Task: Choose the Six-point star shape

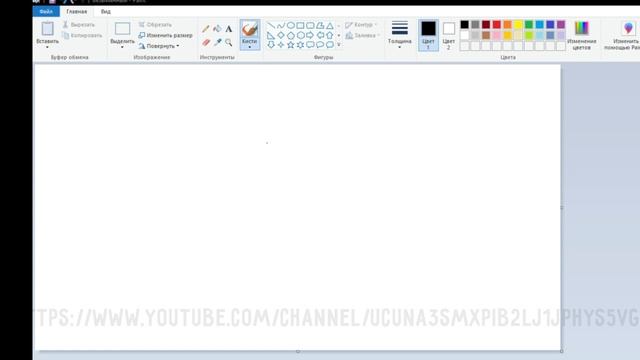Action: pyautogui.click(x=300, y=45)
